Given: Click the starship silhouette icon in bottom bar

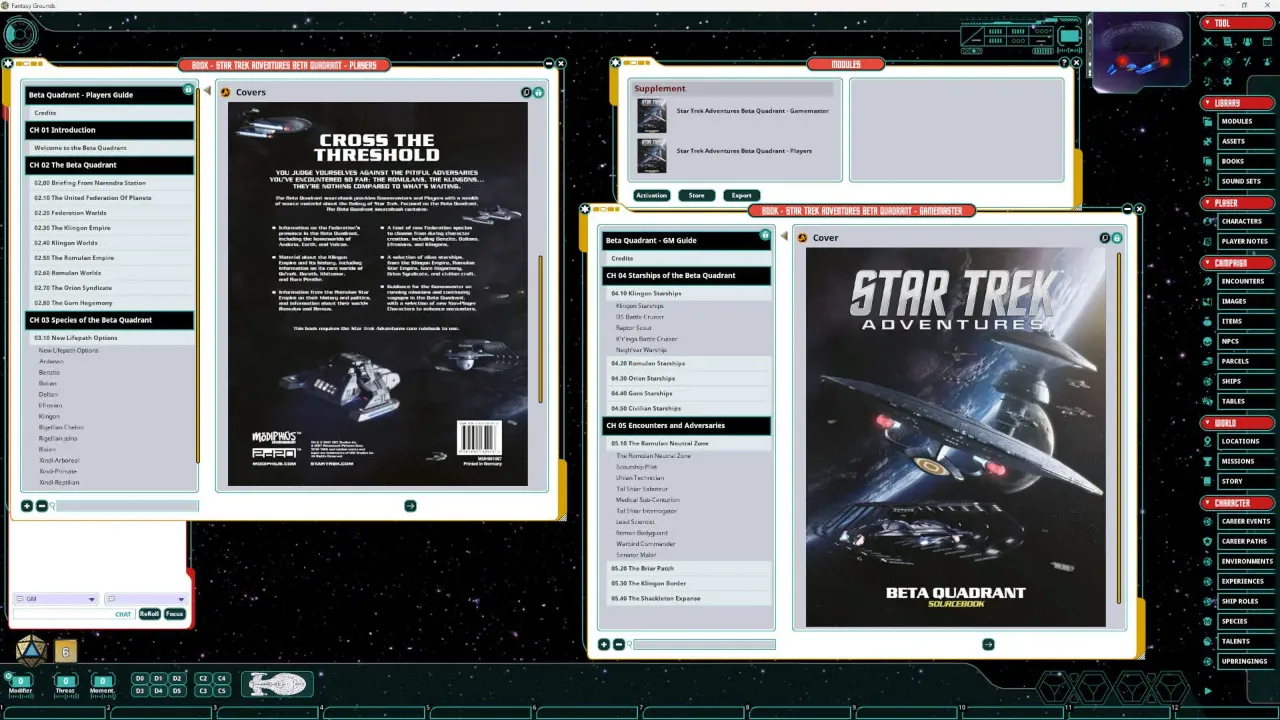Looking at the screenshot, I should coord(277,684).
